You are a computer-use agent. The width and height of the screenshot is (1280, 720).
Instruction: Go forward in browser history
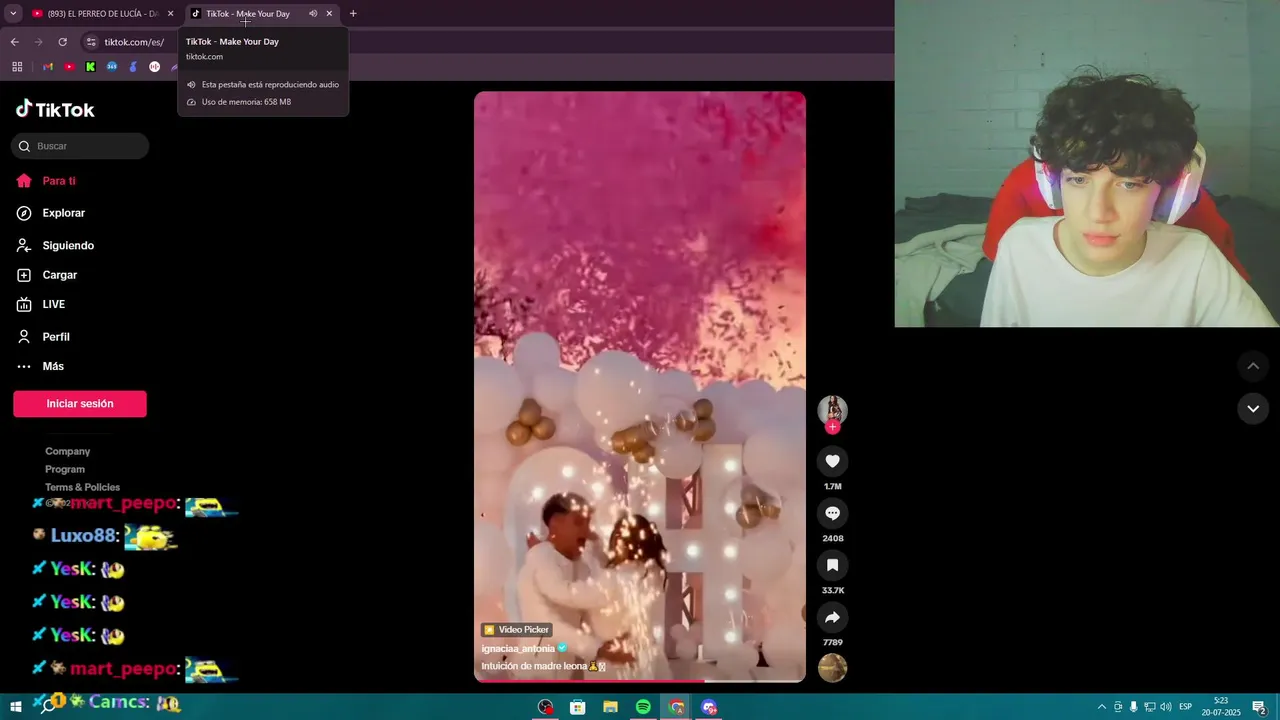(x=38, y=42)
